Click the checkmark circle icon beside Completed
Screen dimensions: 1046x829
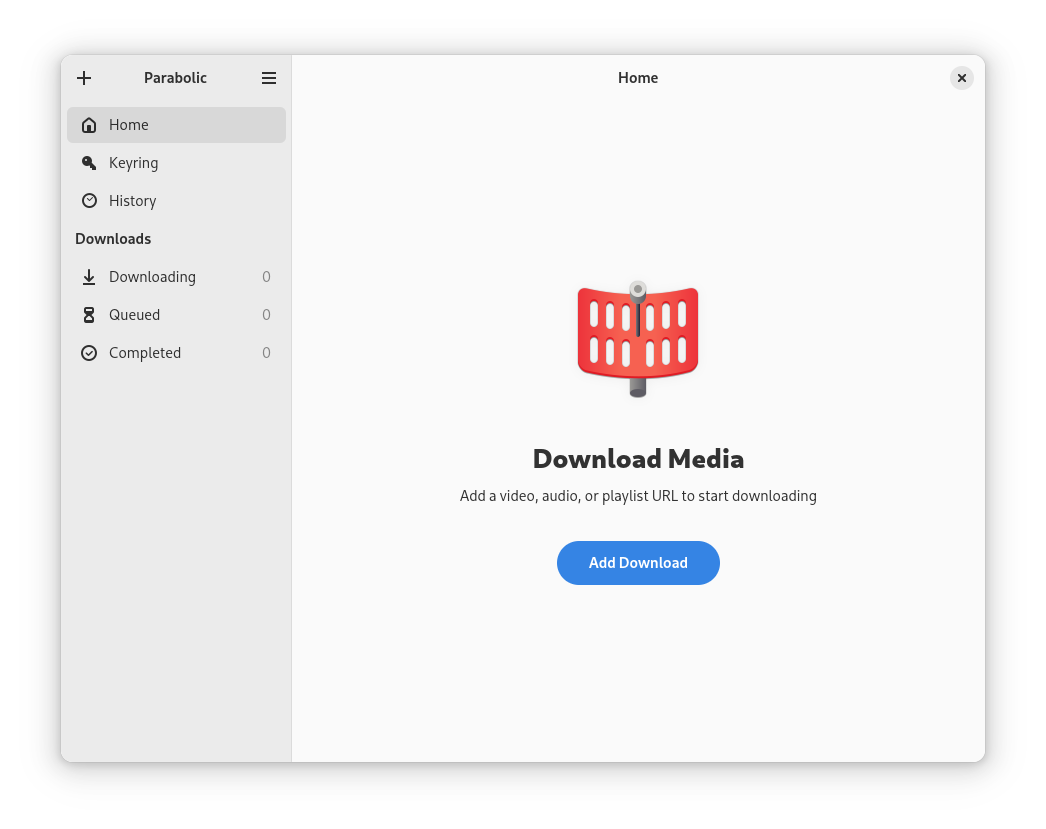89,353
